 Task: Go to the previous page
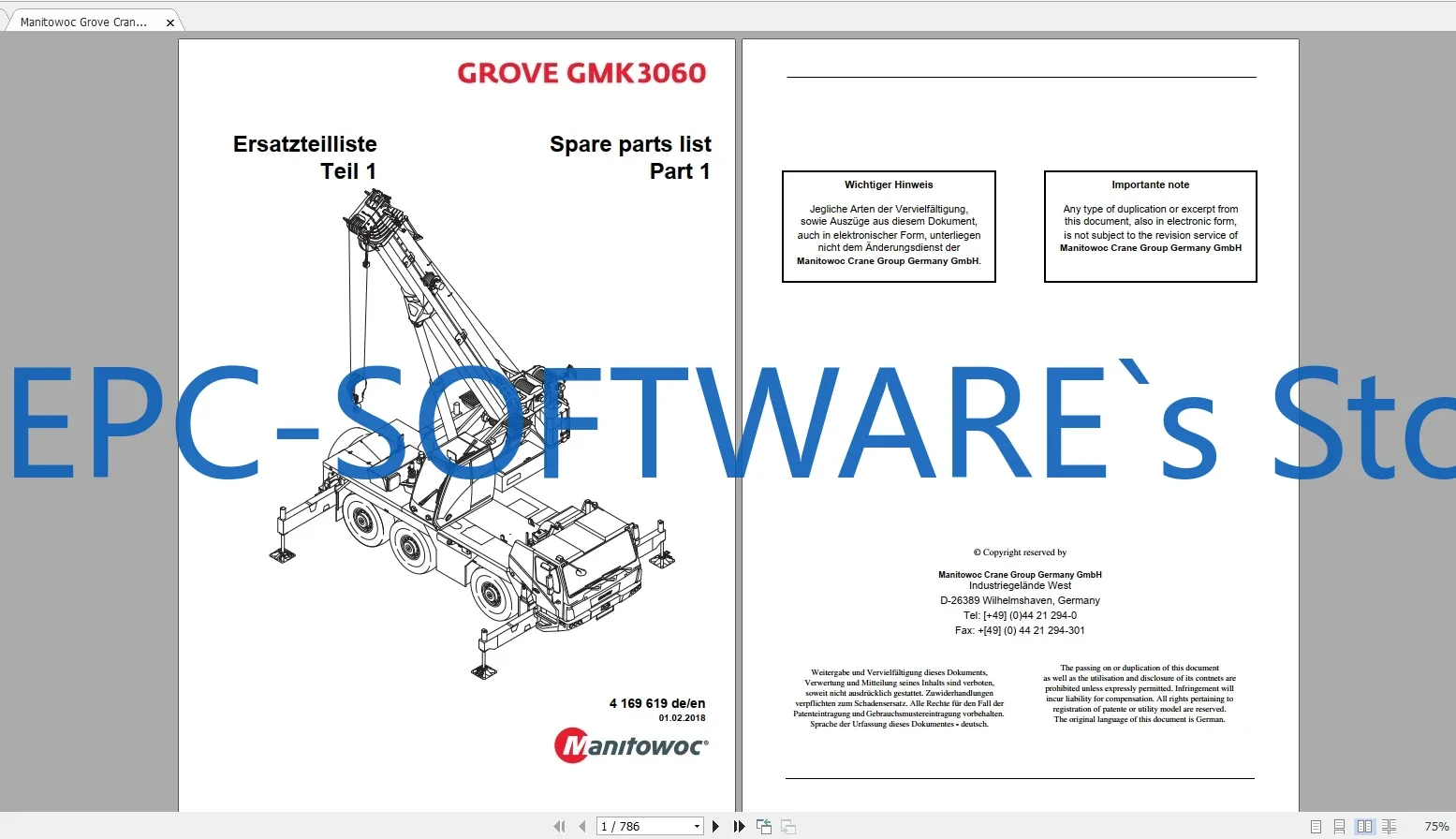(582, 826)
